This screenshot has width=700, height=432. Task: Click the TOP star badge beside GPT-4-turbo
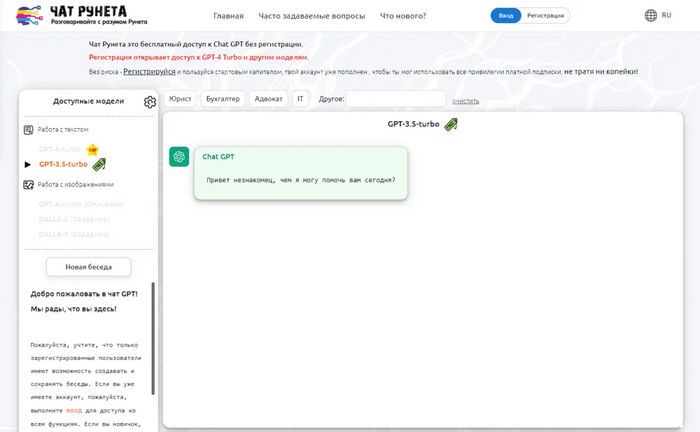tap(92, 150)
